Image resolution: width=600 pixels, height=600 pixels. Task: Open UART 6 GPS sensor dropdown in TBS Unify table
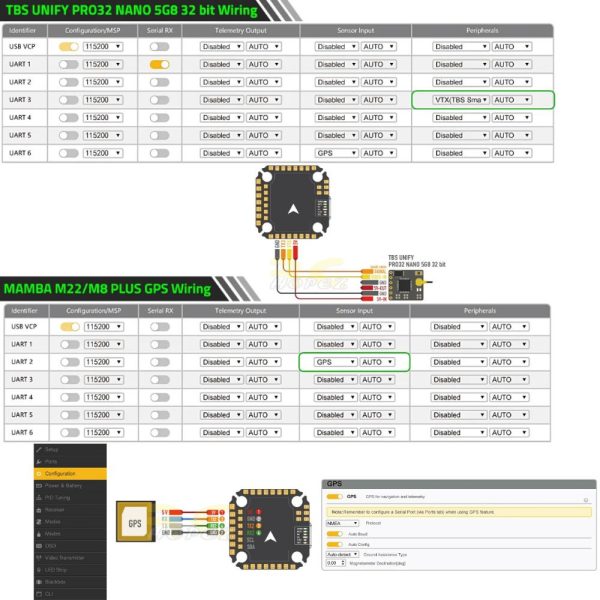[336, 153]
